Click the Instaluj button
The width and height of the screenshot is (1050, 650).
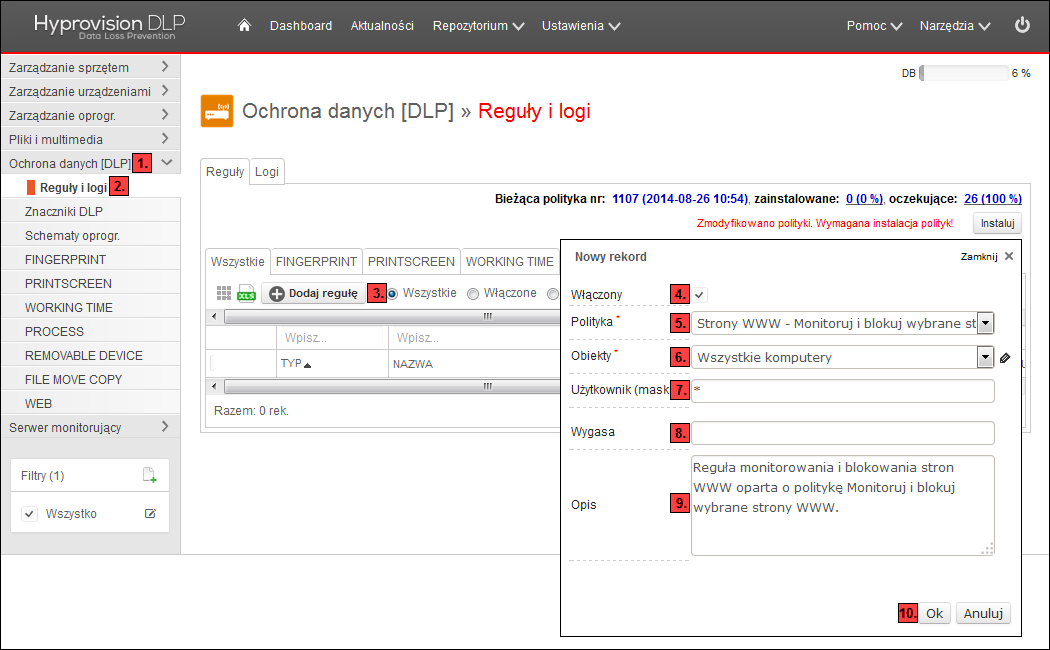click(997, 223)
